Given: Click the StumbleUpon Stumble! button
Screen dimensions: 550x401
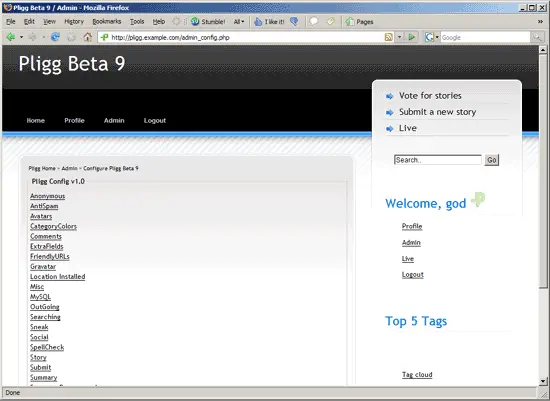Looking at the screenshot, I should click(x=208, y=21).
